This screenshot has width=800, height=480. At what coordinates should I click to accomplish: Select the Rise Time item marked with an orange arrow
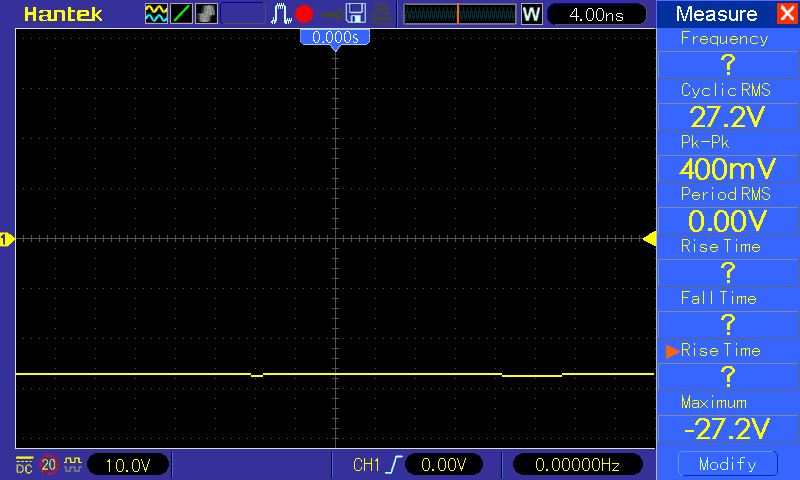coord(720,350)
